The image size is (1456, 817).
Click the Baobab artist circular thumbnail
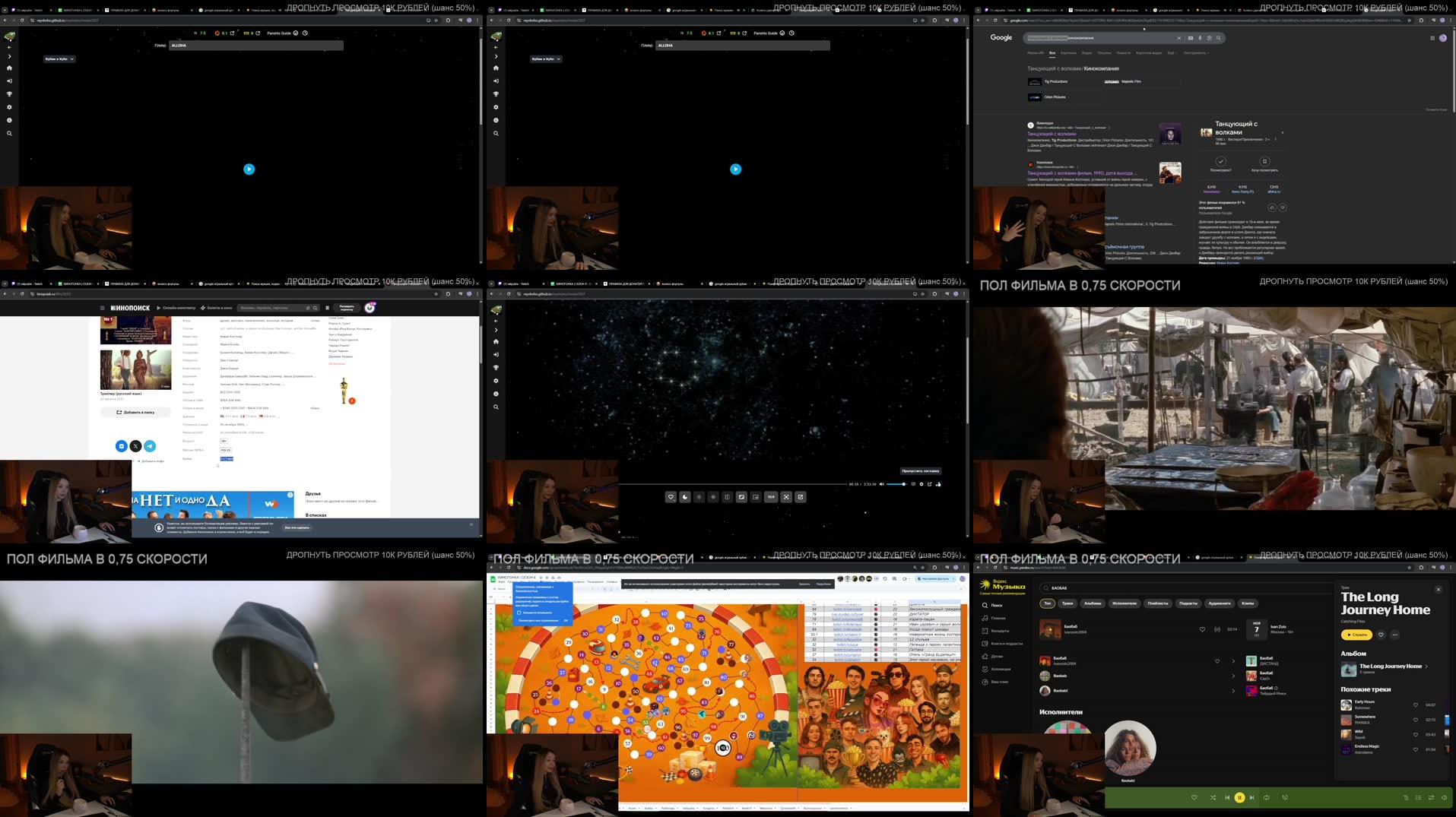pyautogui.click(x=1130, y=749)
